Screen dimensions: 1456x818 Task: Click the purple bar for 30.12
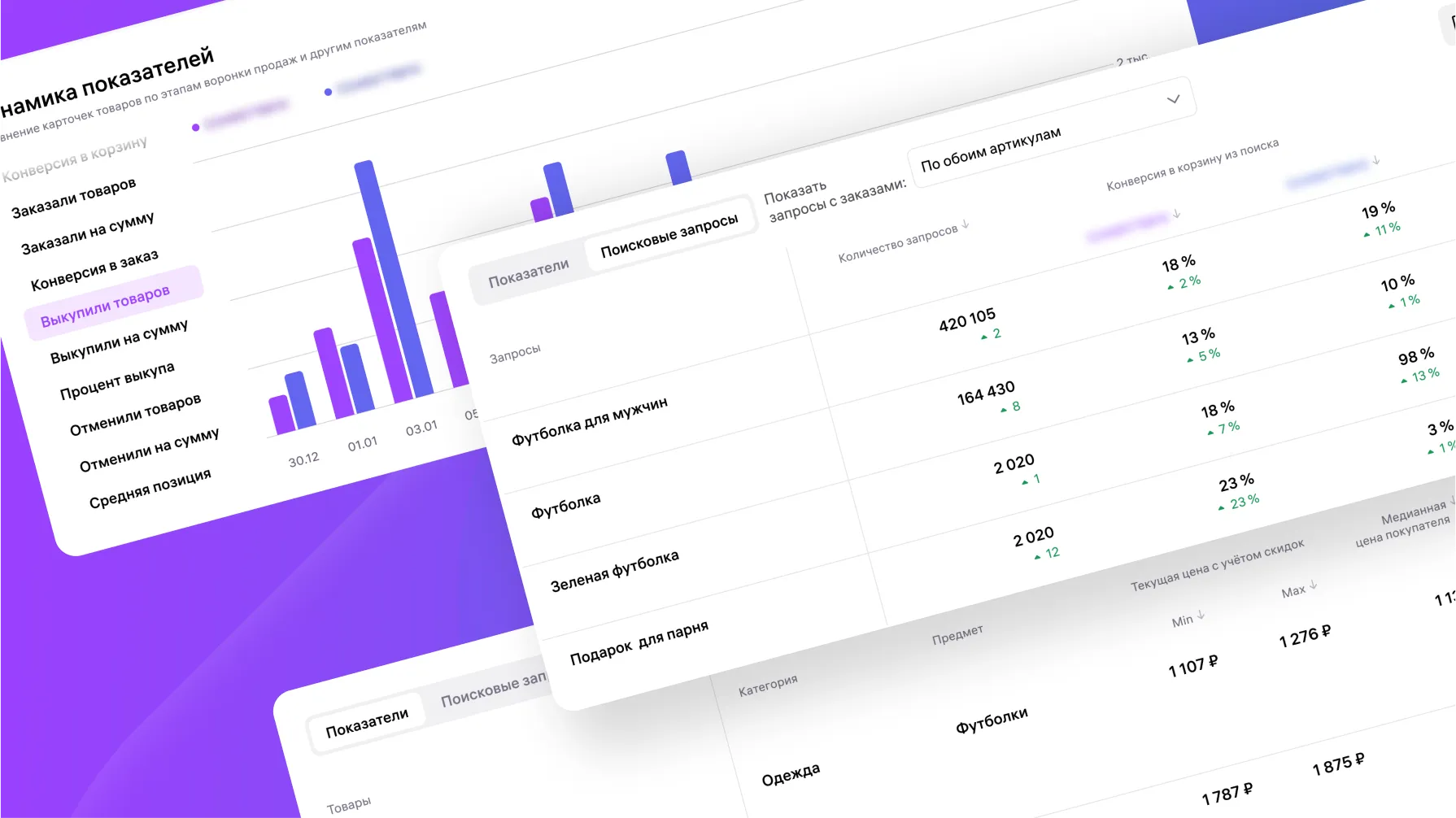(282, 415)
